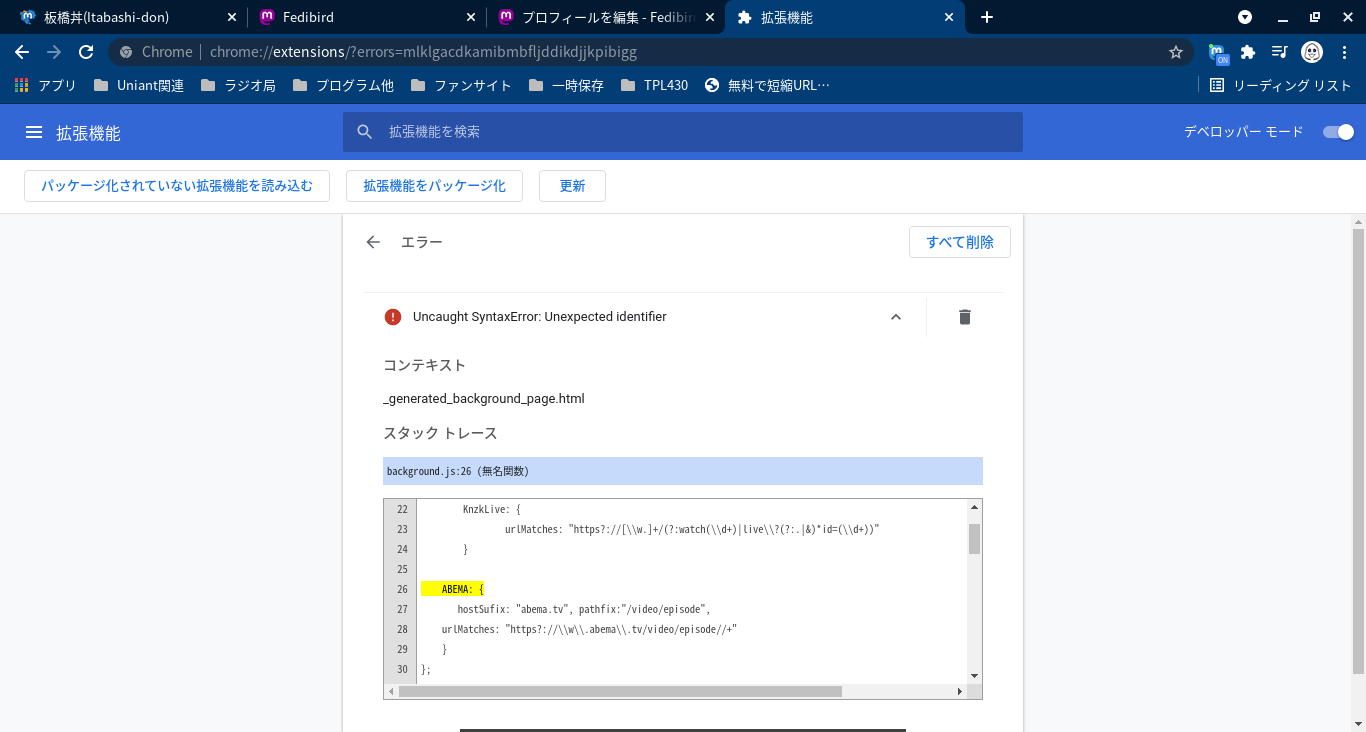Image resolution: width=1366 pixels, height=732 pixels.
Task: Click the すべて削除 button
Action: tap(959, 242)
